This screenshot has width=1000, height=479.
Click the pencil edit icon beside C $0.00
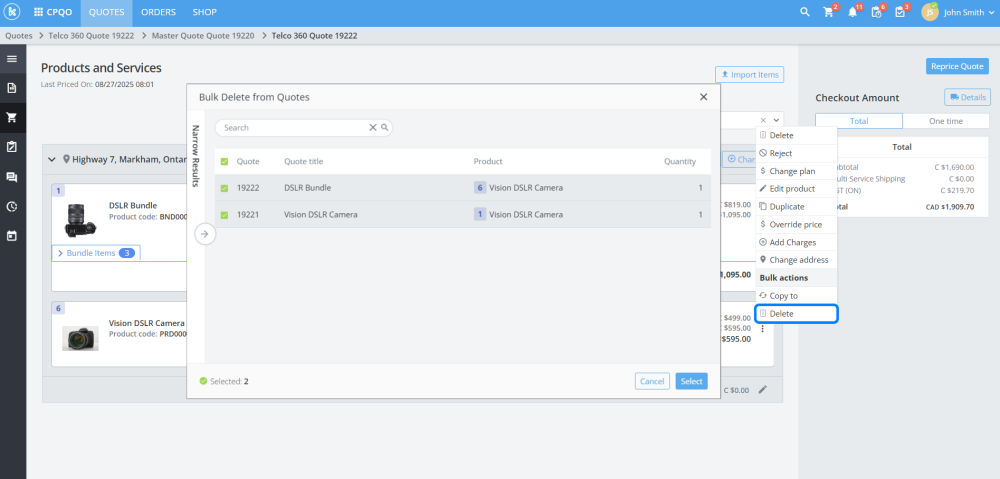click(763, 390)
